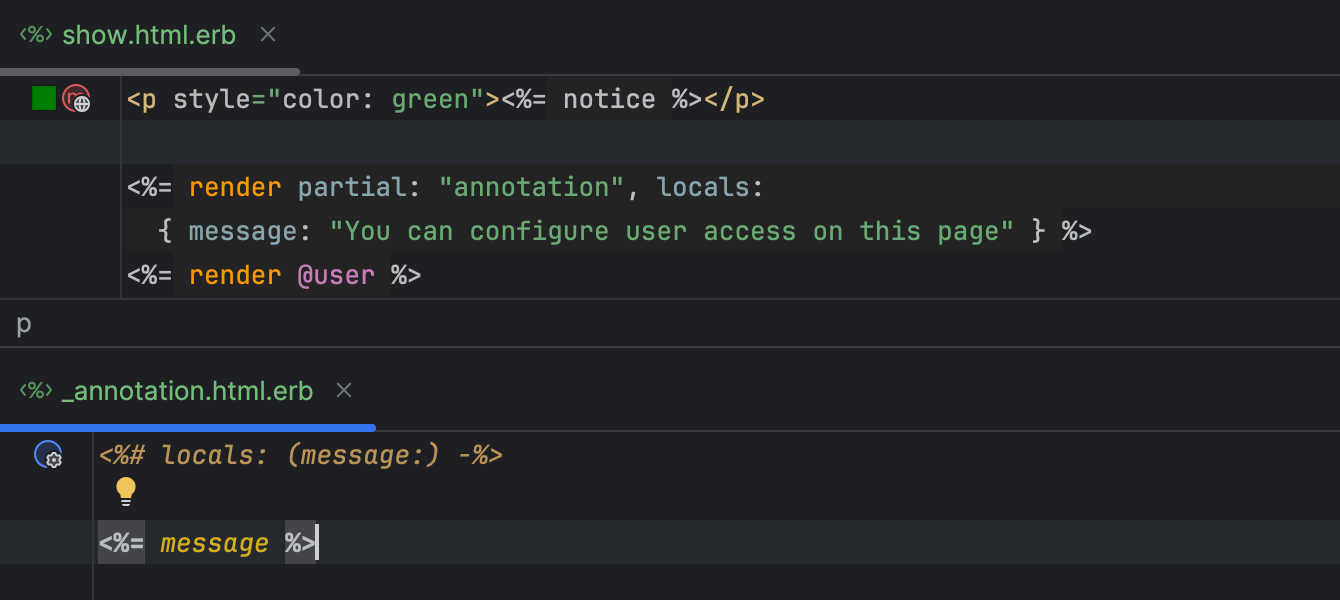Place cursor on "notice" in the first line
The height and width of the screenshot is (600, 1340).
click(609, 99)
